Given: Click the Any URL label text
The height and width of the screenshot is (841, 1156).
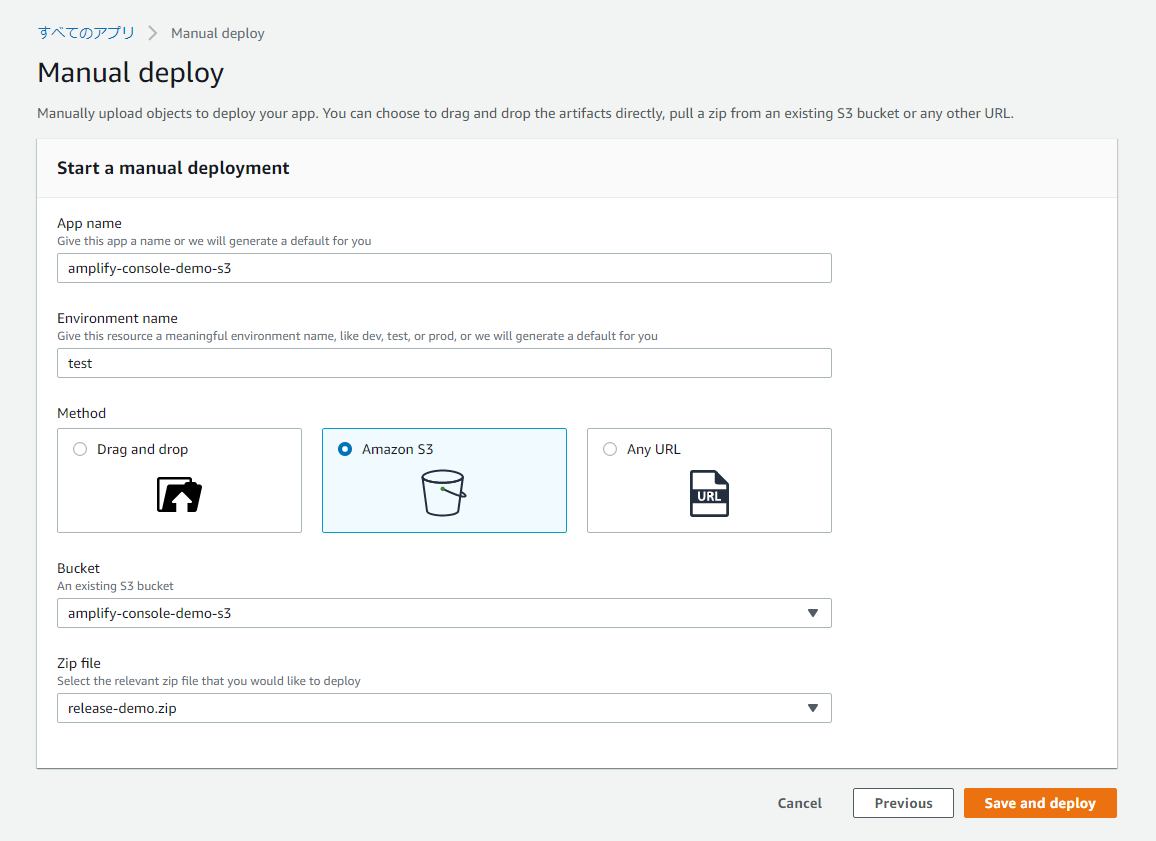Looking at the screenshot, I should click(653, 449).
